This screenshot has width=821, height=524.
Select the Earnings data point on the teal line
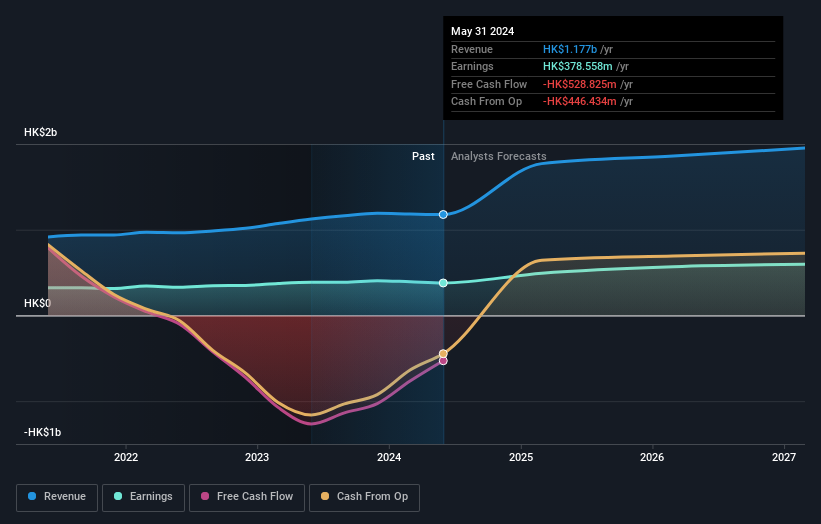click(443, 283)
